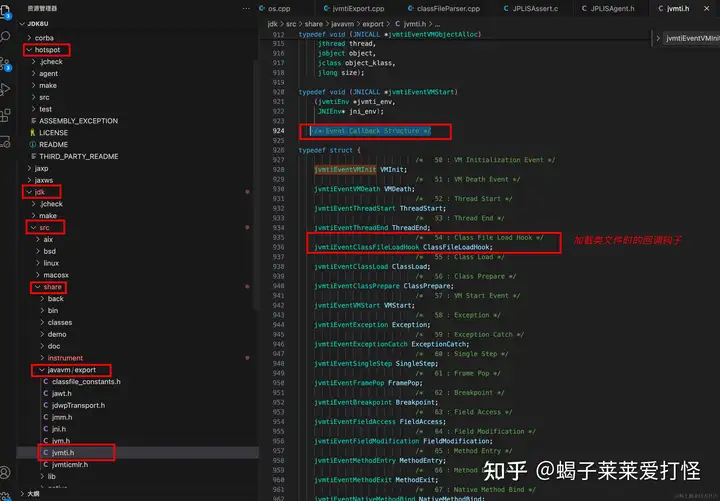Click the jvmti.h breadcrumb segment

tap(416, 24)
